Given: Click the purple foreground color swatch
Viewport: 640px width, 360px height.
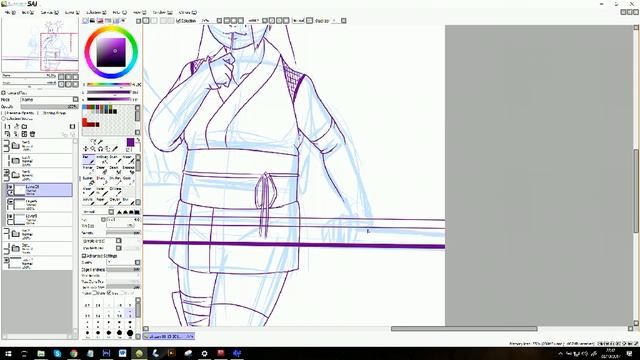Looking at the screenshot, I should click(x=130, y=142).
